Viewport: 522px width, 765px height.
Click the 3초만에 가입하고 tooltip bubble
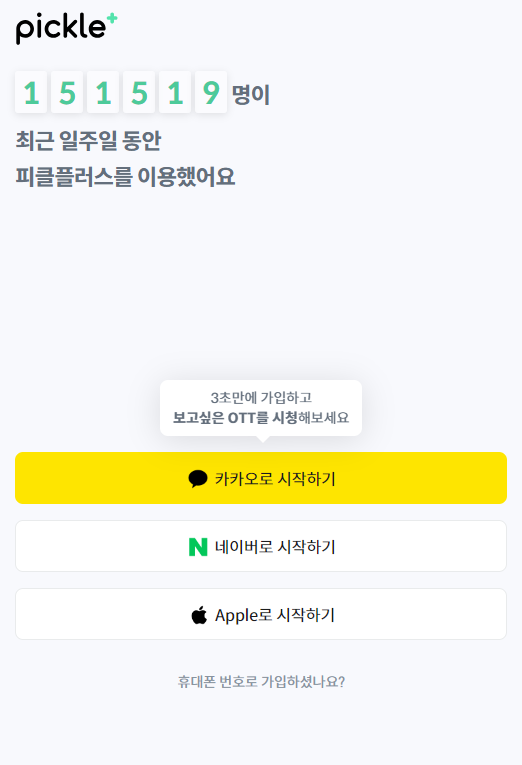(261, 408)
